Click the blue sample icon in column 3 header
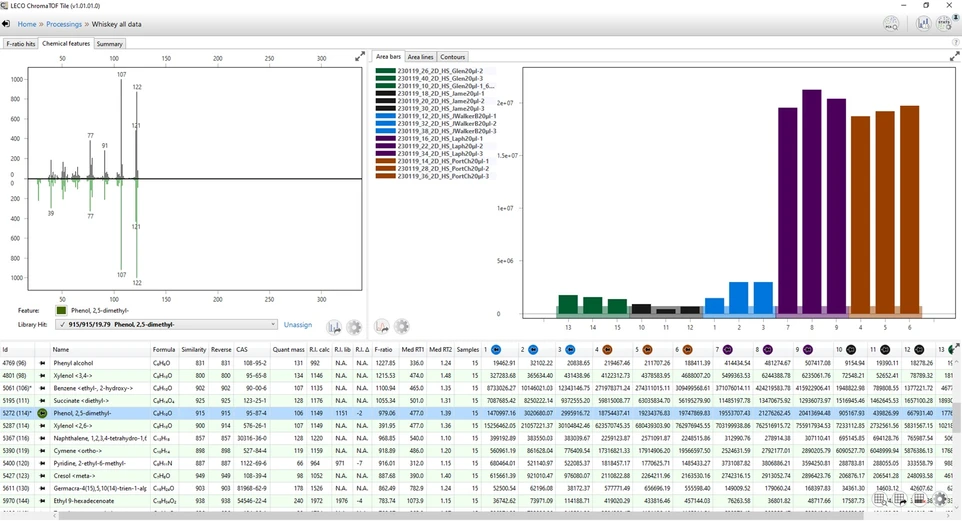 pyautogui.click(x=570, y=350)
